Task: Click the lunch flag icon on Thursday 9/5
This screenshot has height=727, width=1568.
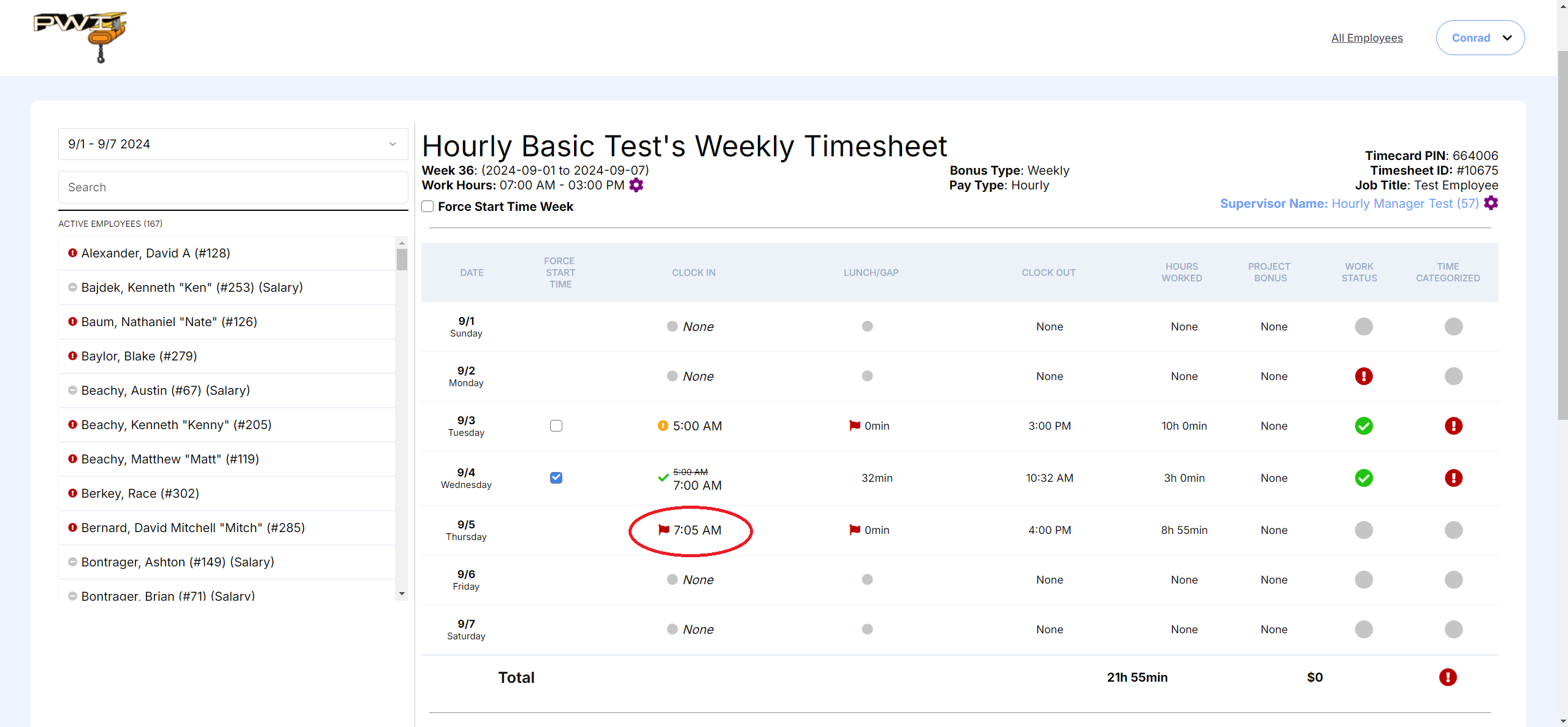Action: tap(854, 530)
